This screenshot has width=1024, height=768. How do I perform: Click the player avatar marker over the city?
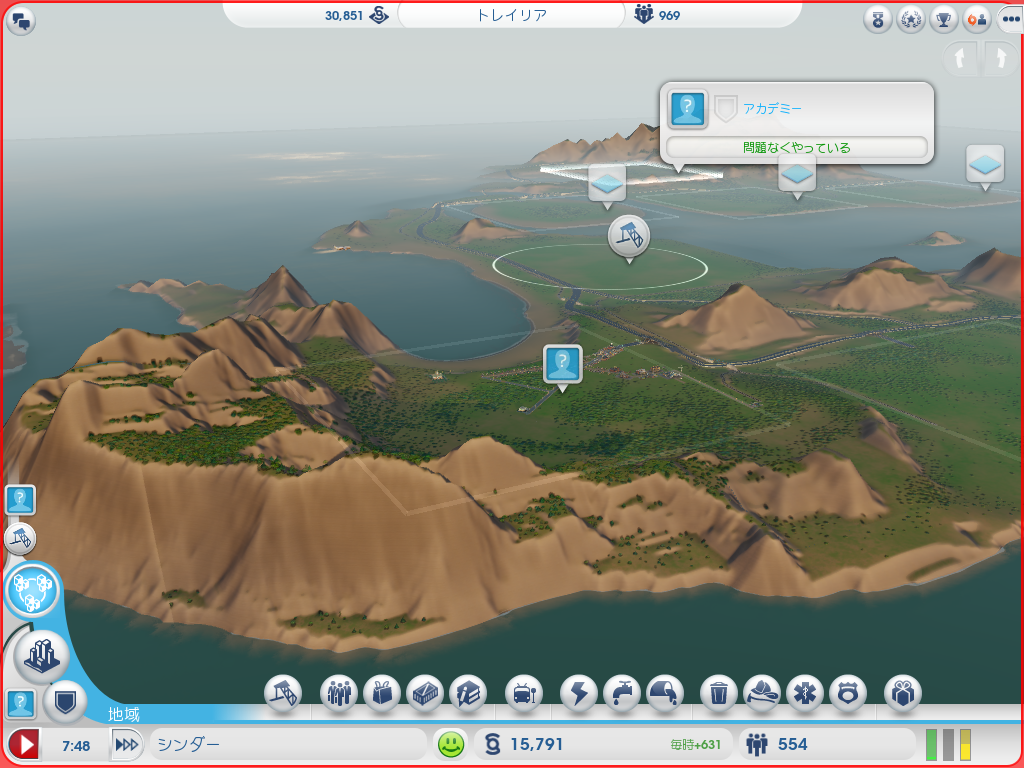click(x=562, y=364)
